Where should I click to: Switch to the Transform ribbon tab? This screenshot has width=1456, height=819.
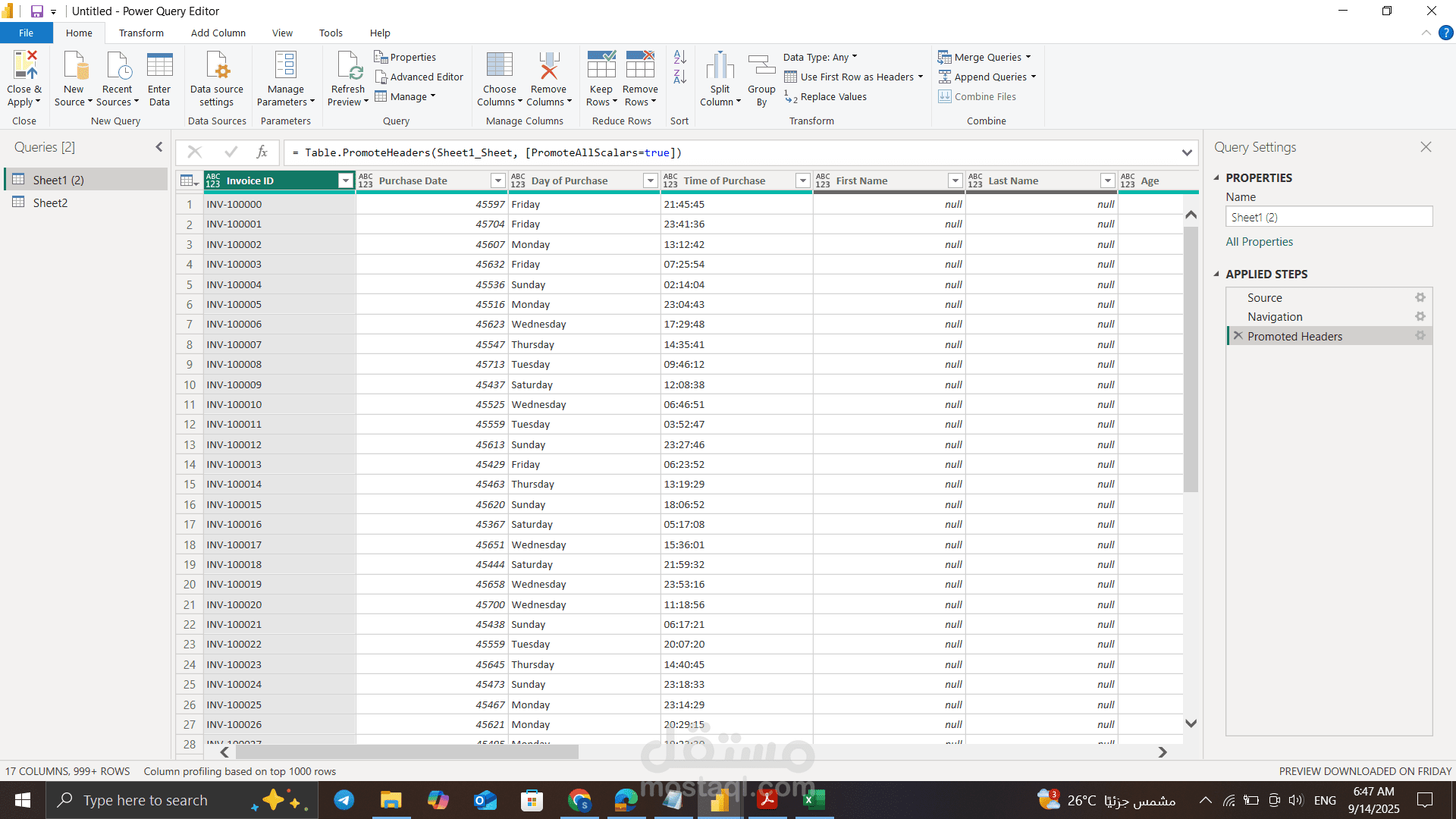pyautogui.click(x=141, y=33)
